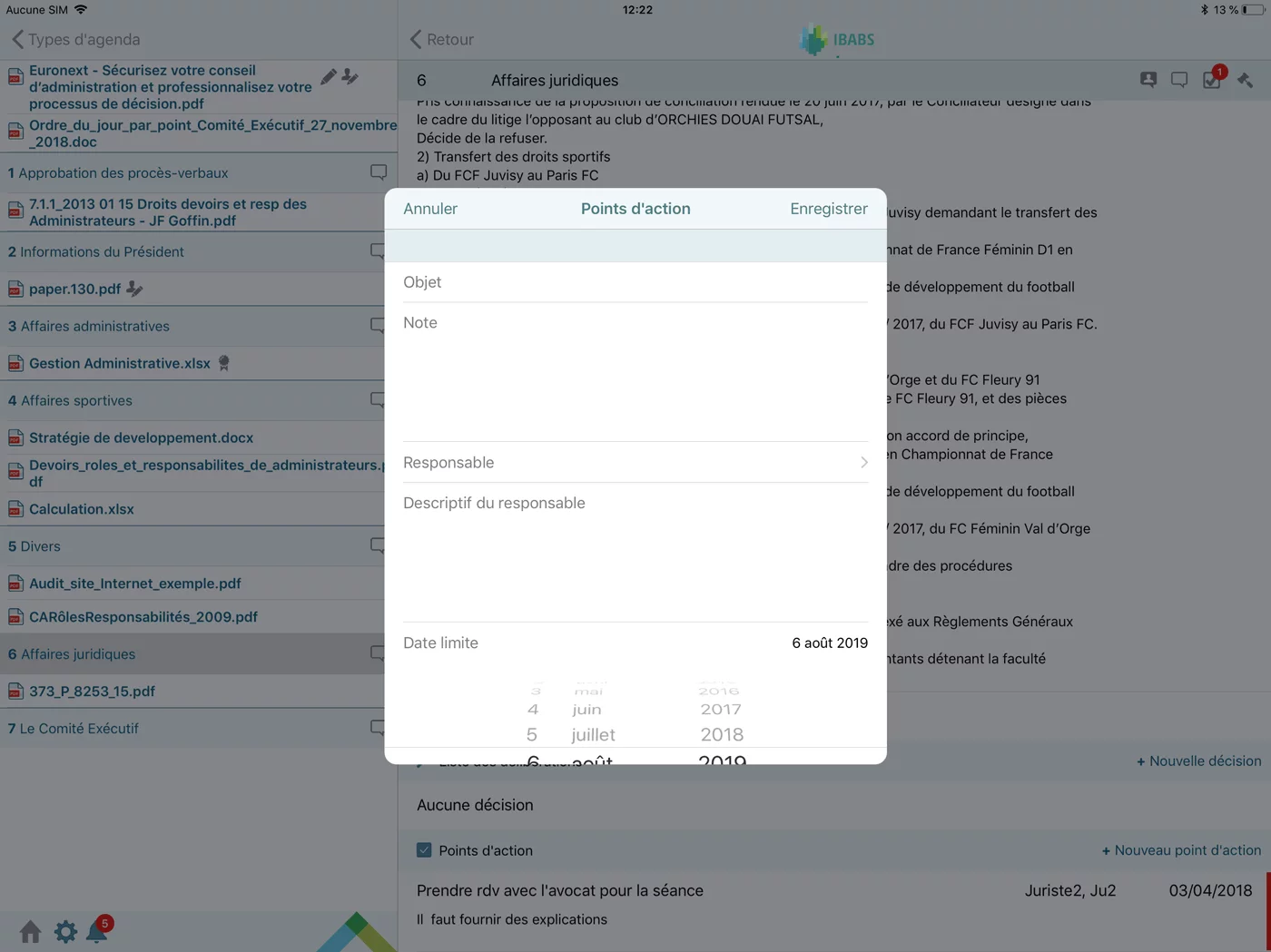Add item via + Nouvelle décision

1198,761
